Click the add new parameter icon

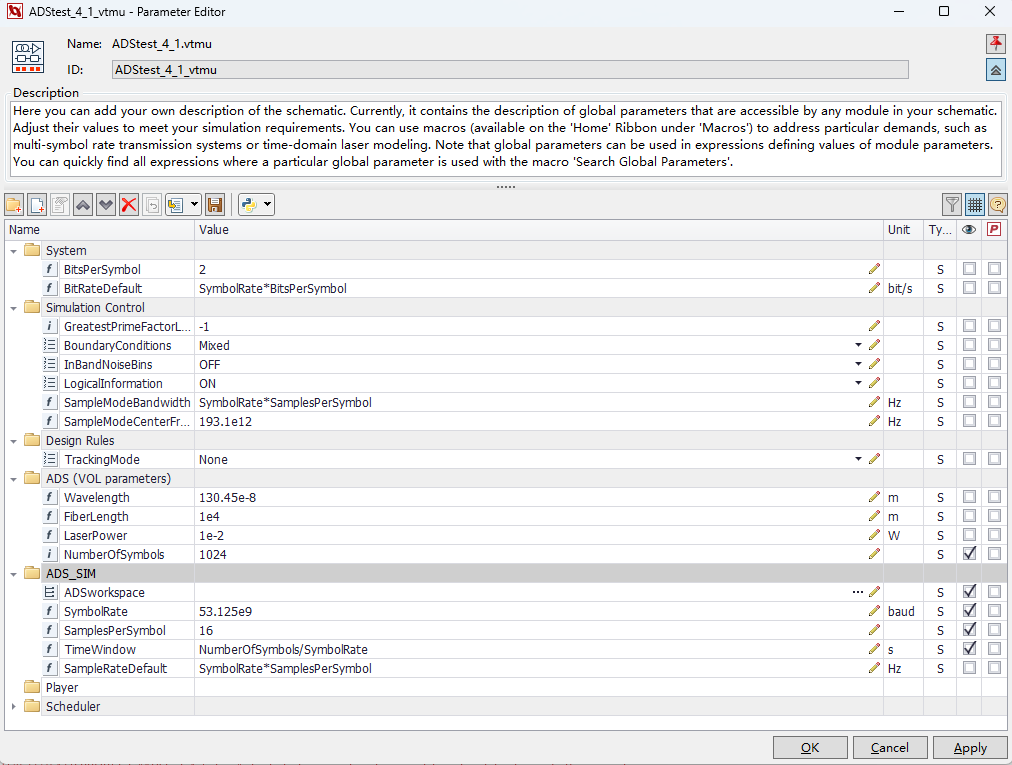37,205
